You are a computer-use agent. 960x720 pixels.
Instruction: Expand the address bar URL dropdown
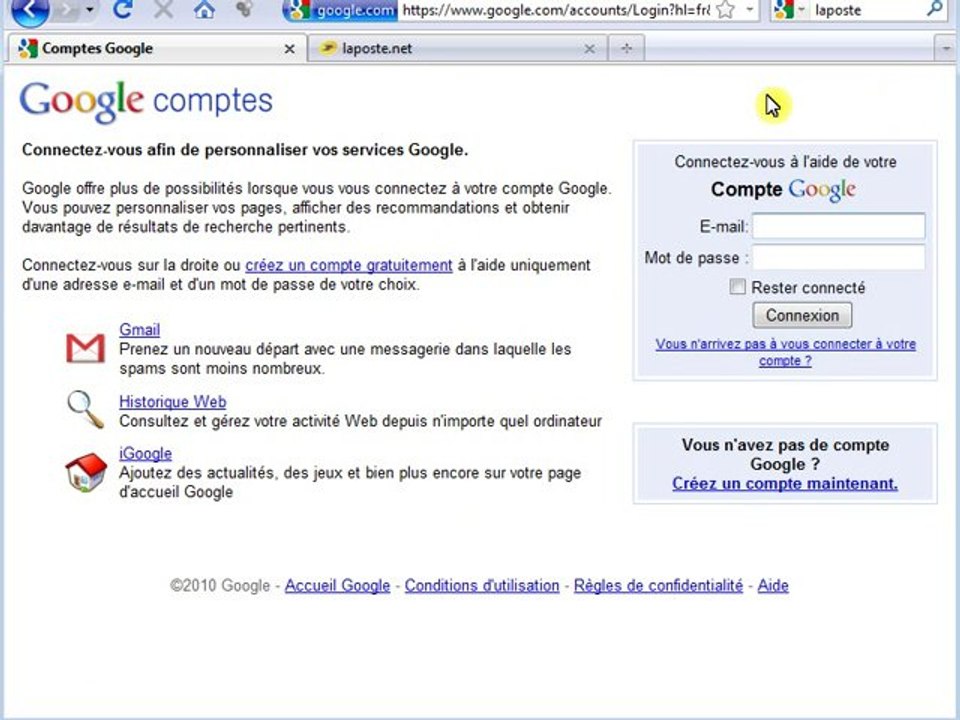pyautogui.click(x=749, y=10)
